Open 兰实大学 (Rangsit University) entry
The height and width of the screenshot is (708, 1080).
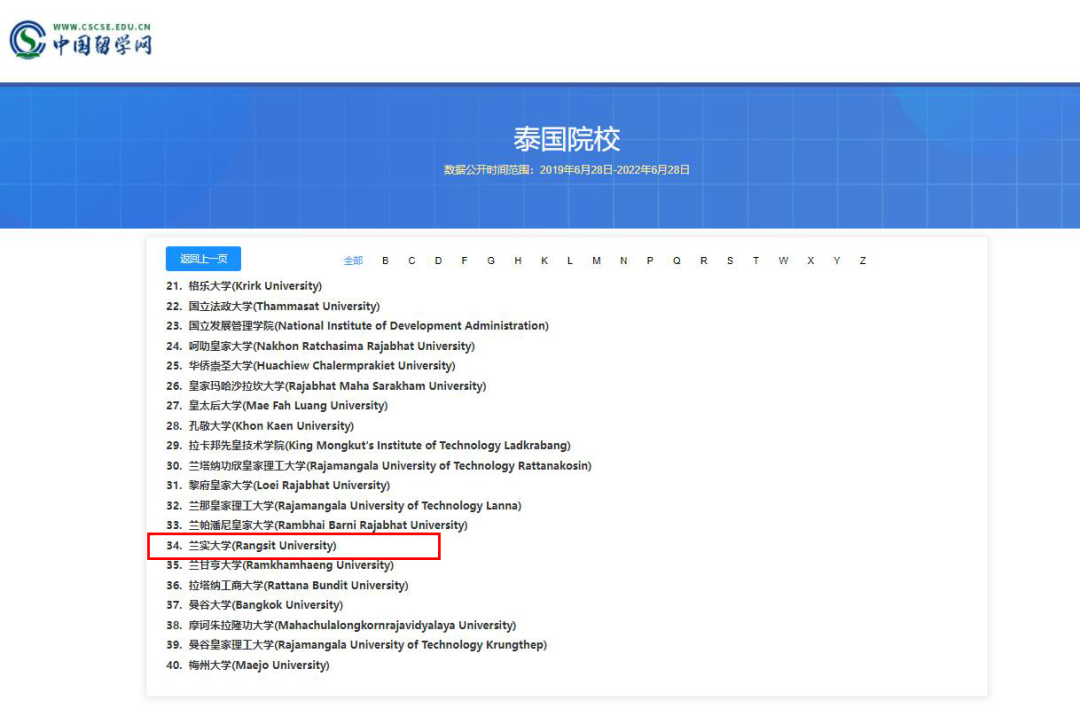pos(251,545)
